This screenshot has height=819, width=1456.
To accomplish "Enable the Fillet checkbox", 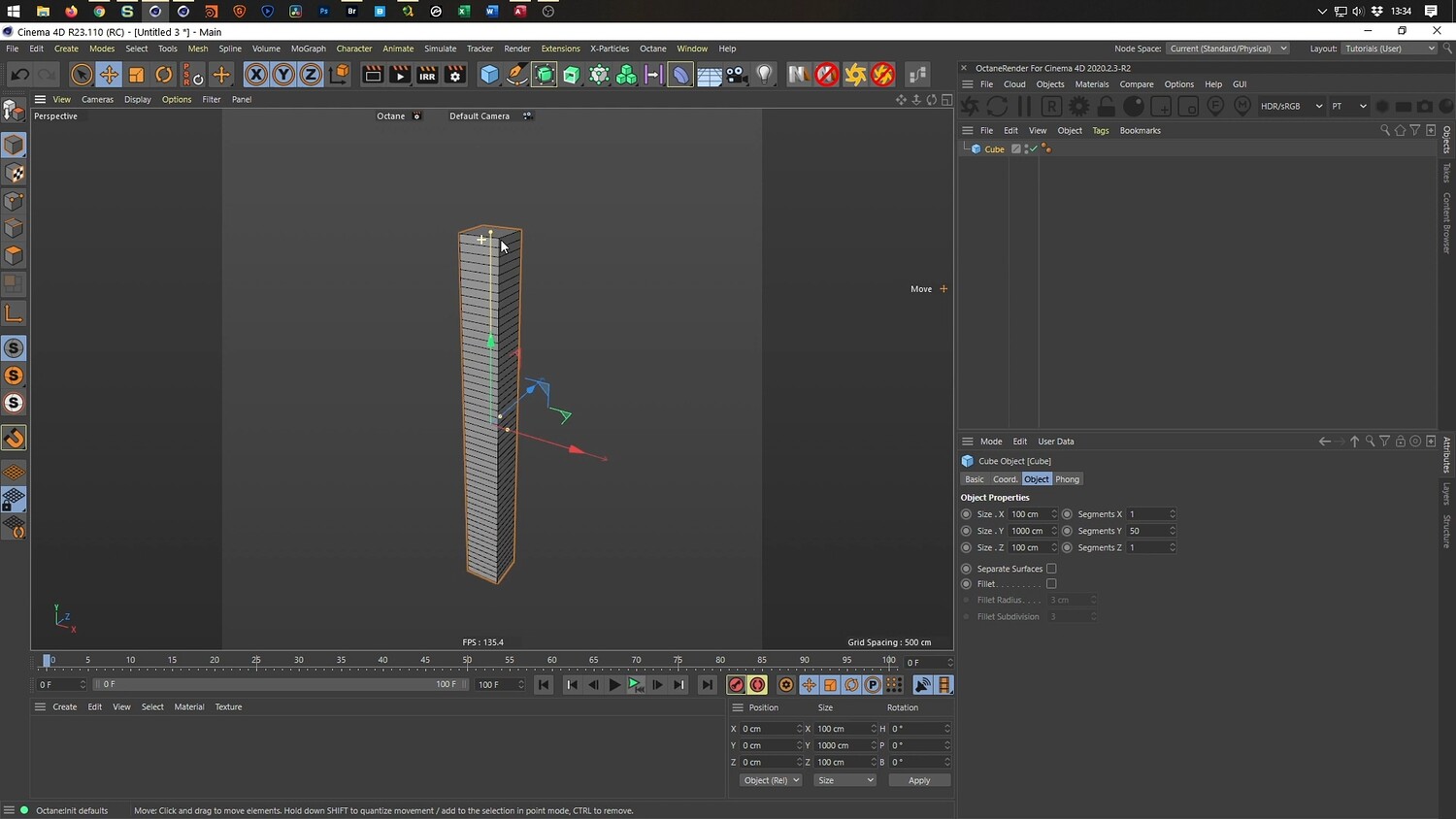I will pos(1051,584).
